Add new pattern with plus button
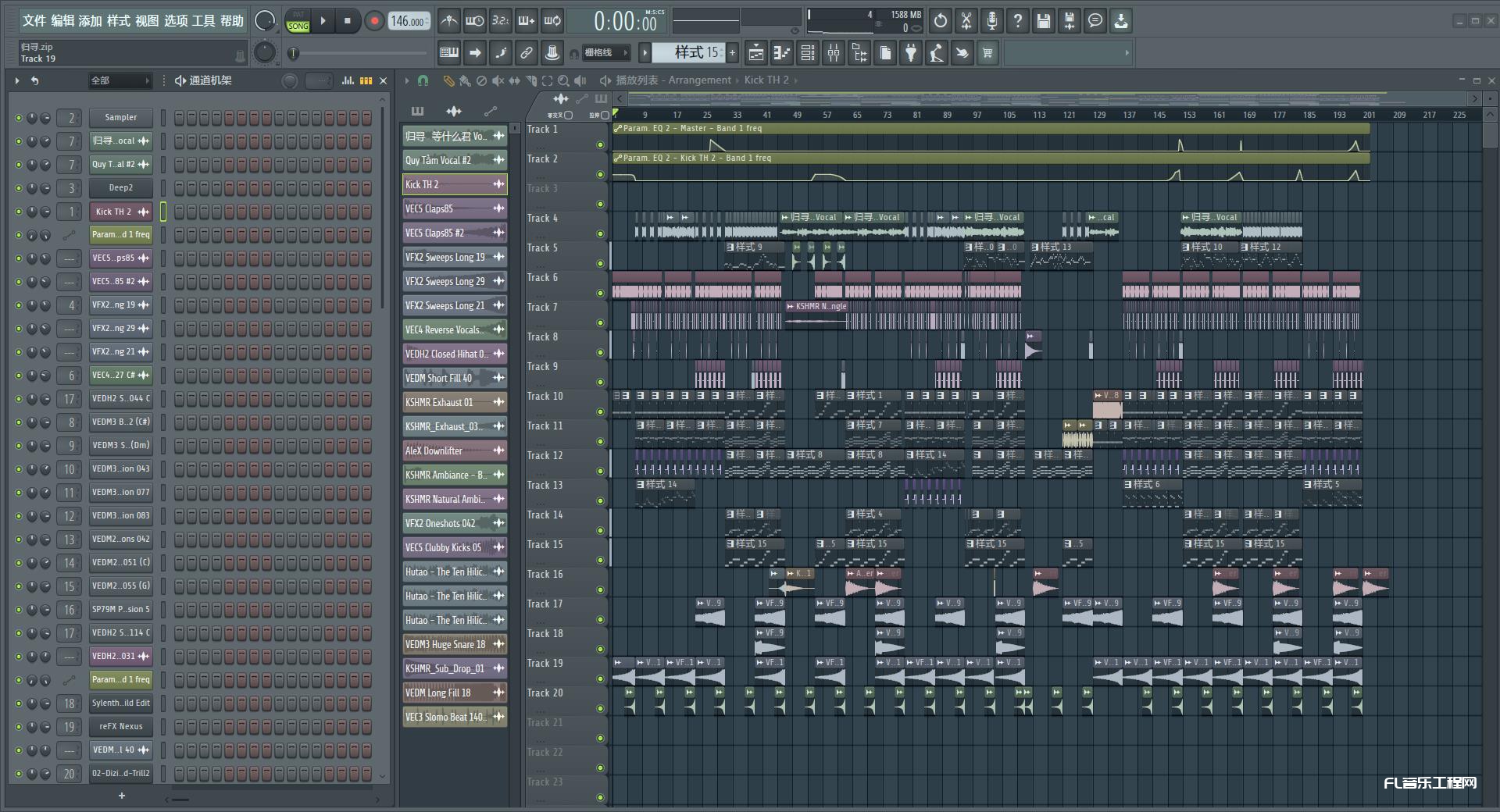Image resolution: width=1500 pixels, height=812 pixels. click(732, 53)
